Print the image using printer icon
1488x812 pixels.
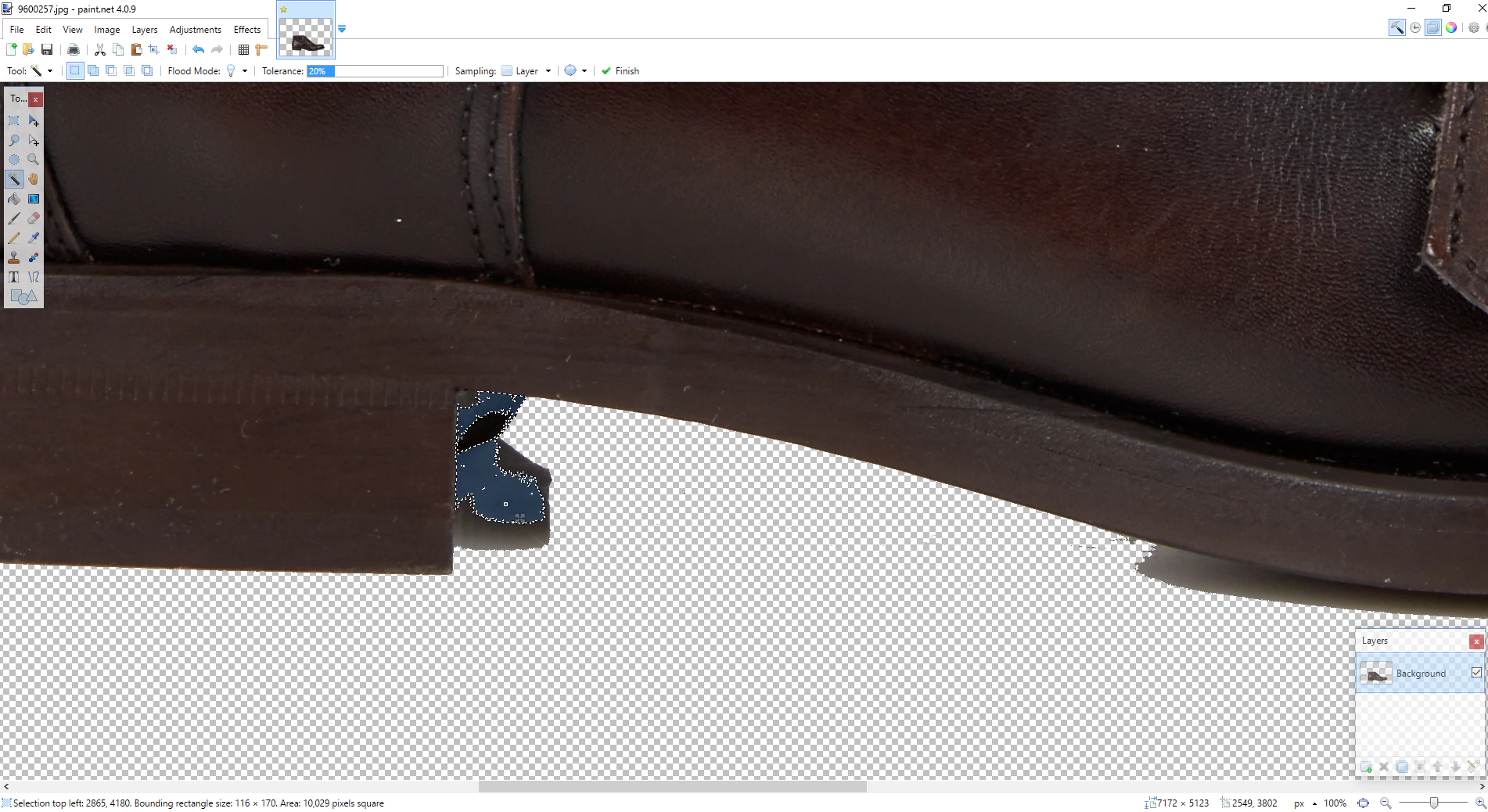click(74, 49)
